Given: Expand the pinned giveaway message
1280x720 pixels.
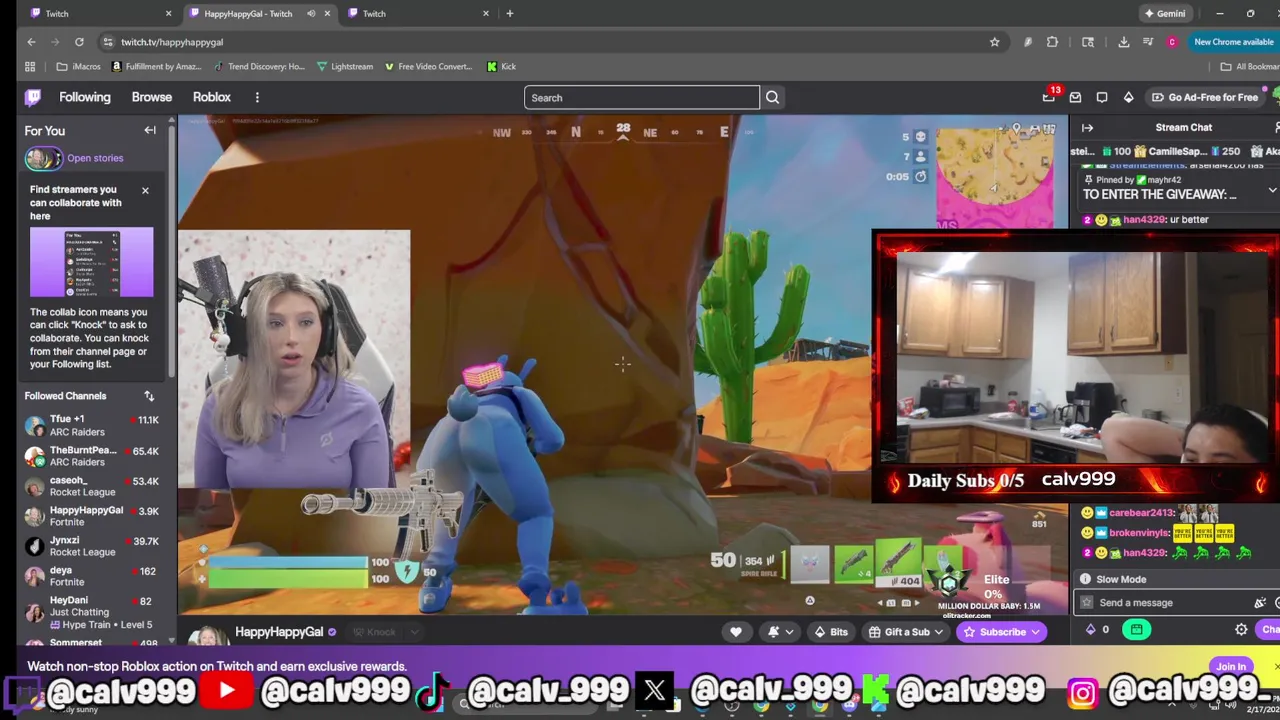Looking at the screenshot, I should click(1272, 190).
